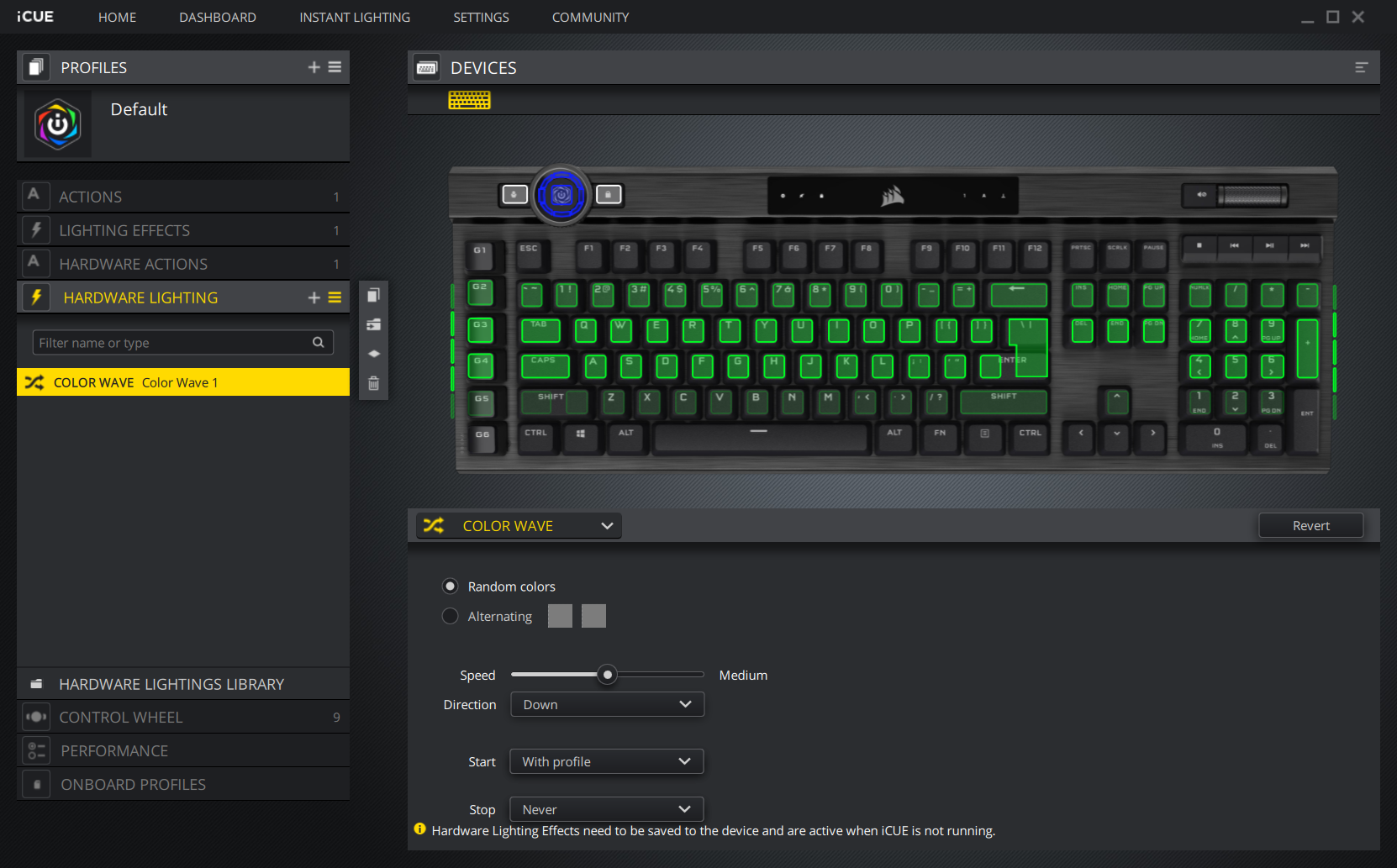Screen dimensions: 1397x868
Task: Select the keyboard device icon under Devices
Action: (469, 100)
